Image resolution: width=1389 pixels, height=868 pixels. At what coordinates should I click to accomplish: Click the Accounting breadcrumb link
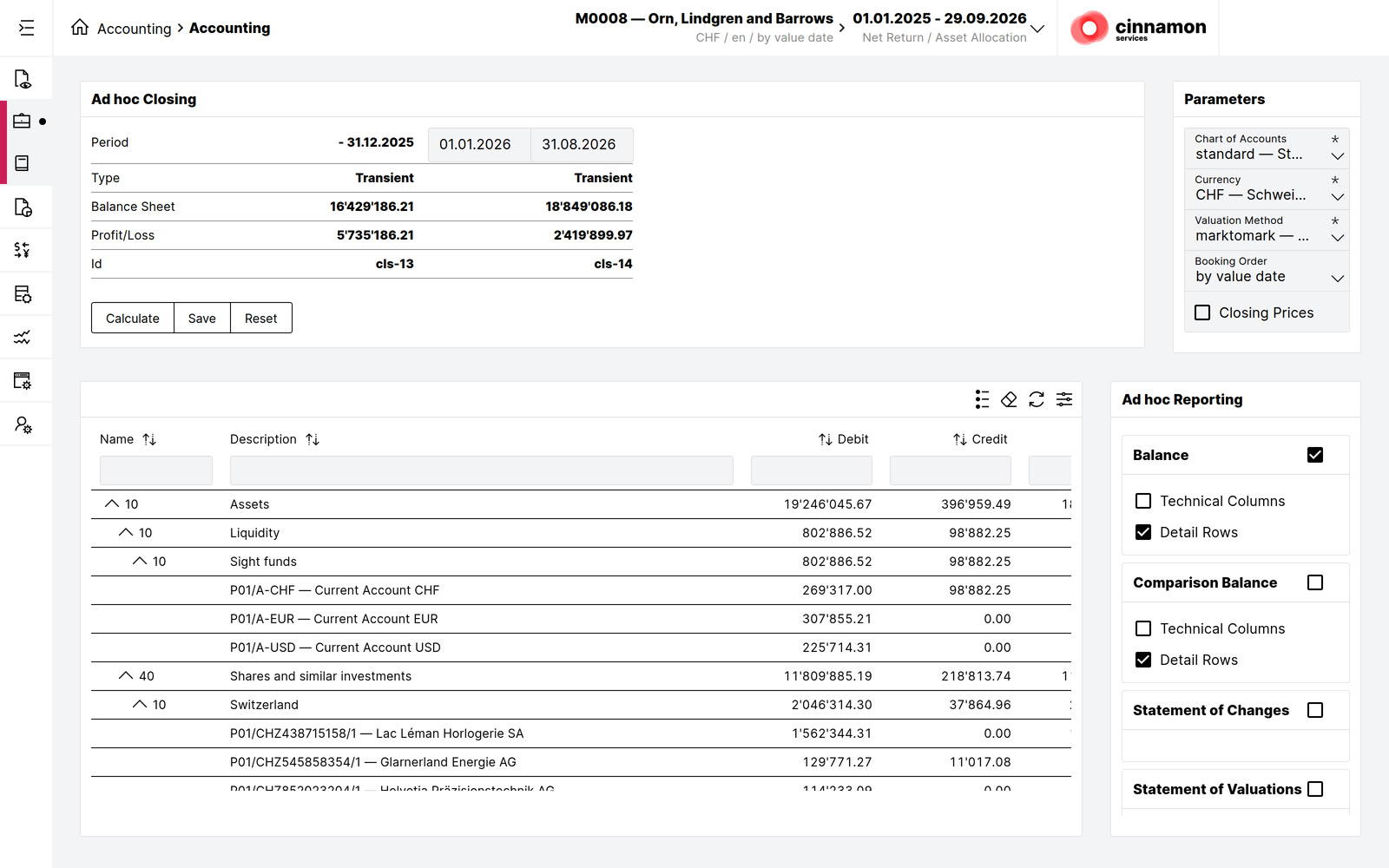[x=134, y=29]
